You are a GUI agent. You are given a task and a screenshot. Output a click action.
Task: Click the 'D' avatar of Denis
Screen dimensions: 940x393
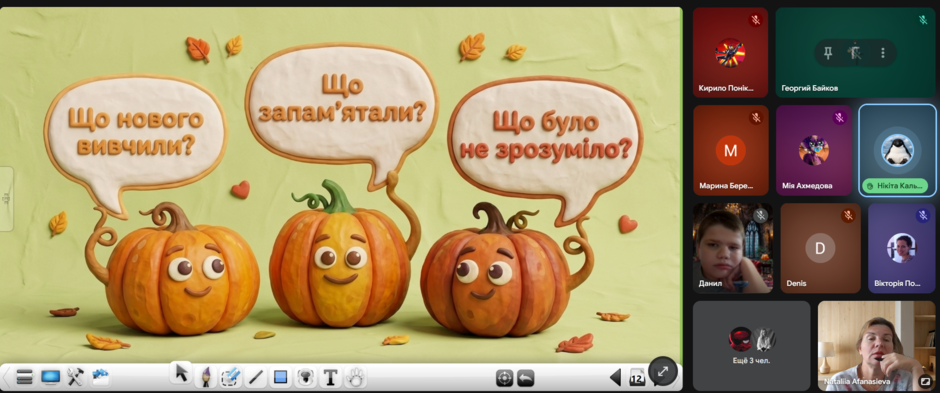pyautogui.click(x=820, y=248)
